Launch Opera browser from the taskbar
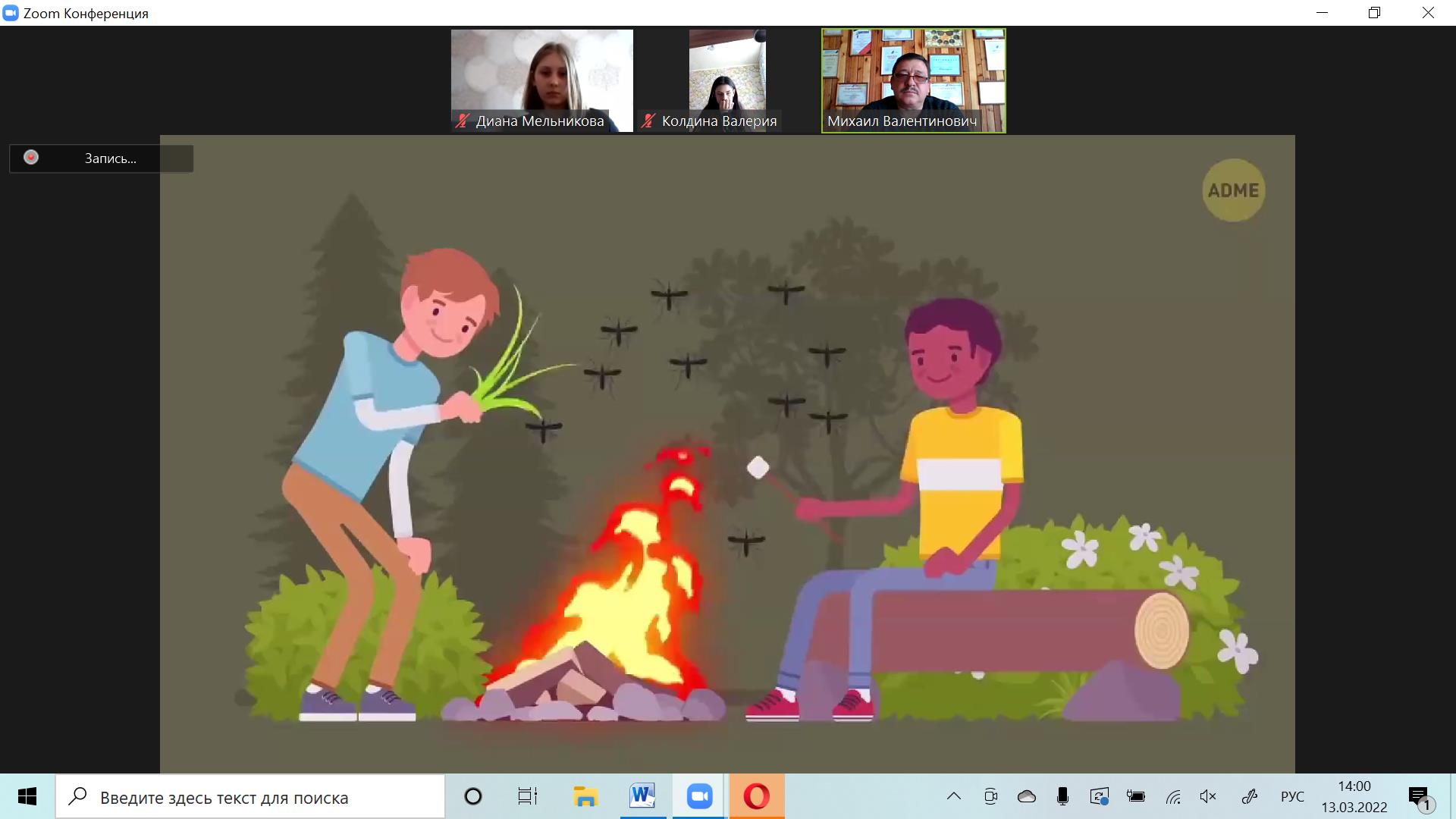The height and width of the screenshot is (819, 1456). click(756, 796)
